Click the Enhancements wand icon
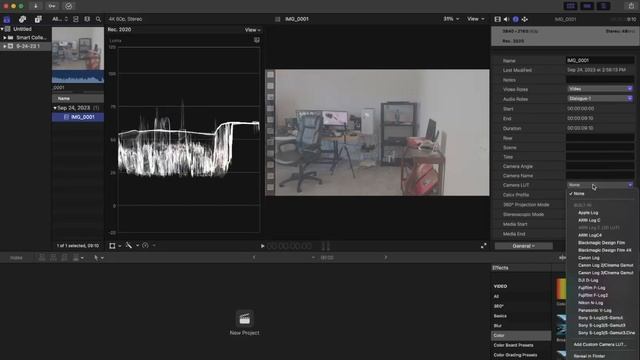Image resolution: width=640 pixels, height=360 pixels. [129, 246]
